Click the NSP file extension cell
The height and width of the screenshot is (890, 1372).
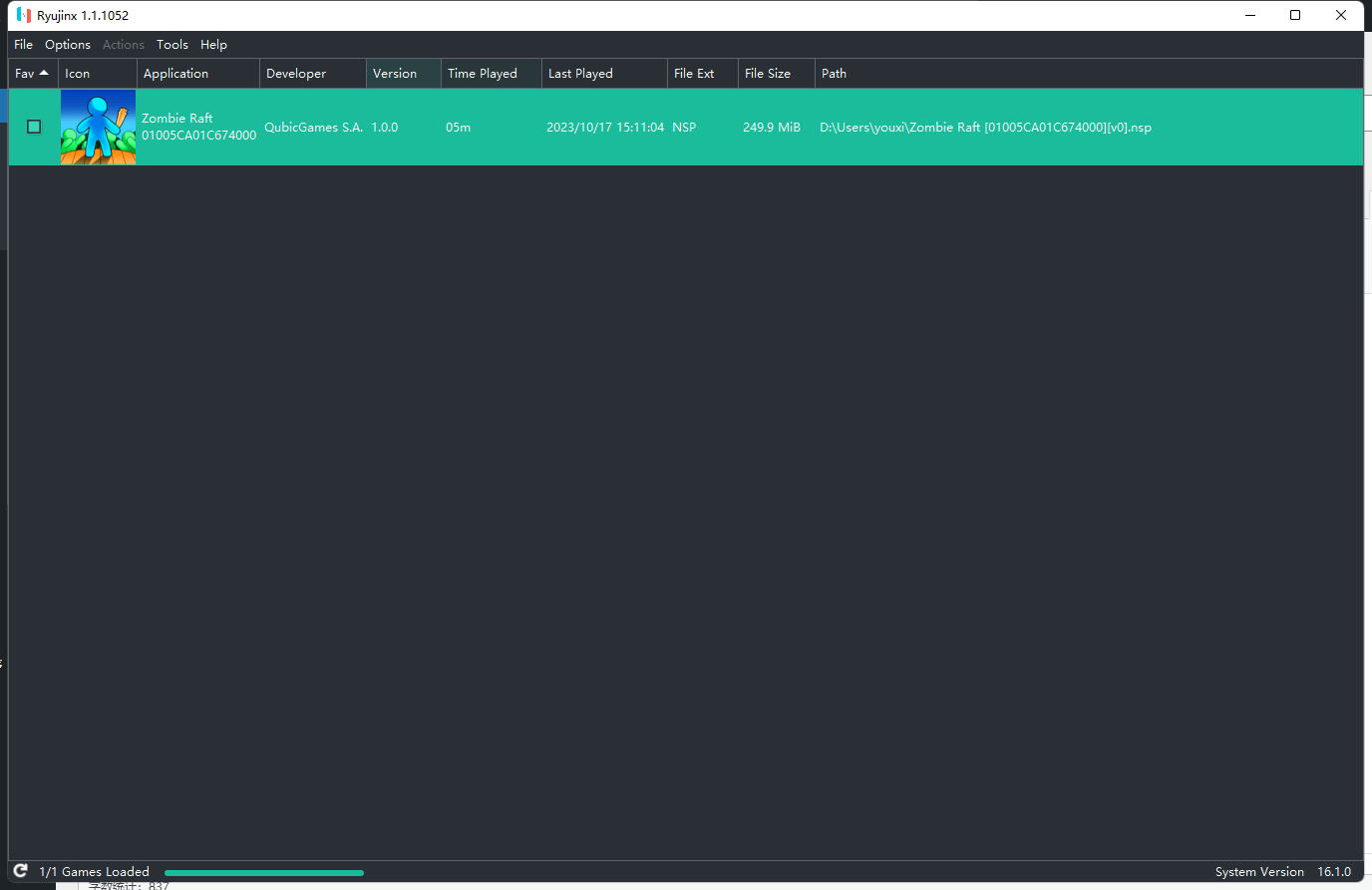tap(684, 128)
